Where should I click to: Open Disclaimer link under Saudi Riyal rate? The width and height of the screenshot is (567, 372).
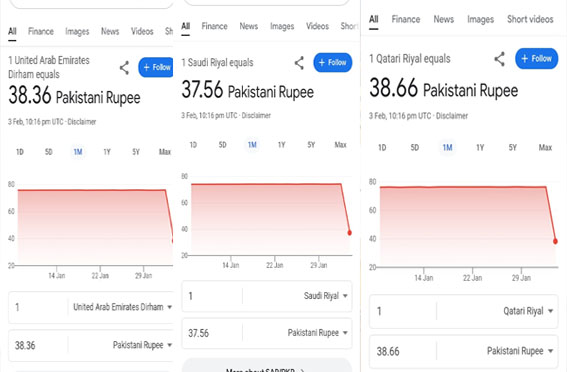[x=256, y=115]
